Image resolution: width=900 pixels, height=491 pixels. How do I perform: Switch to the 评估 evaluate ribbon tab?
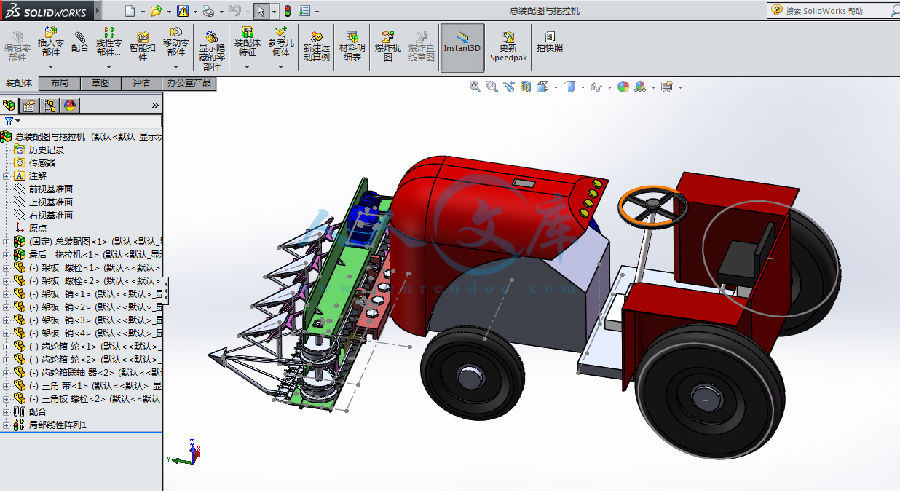click(x=141, y=83)
